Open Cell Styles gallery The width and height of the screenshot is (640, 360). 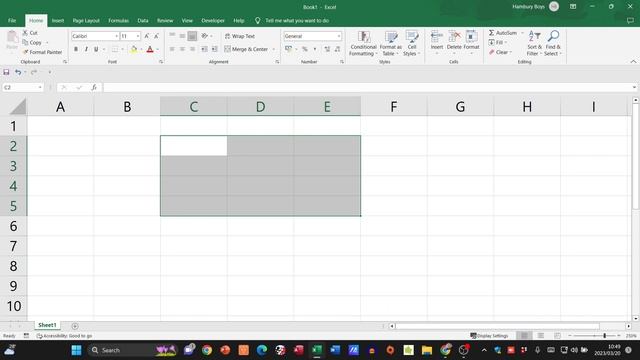411,43
